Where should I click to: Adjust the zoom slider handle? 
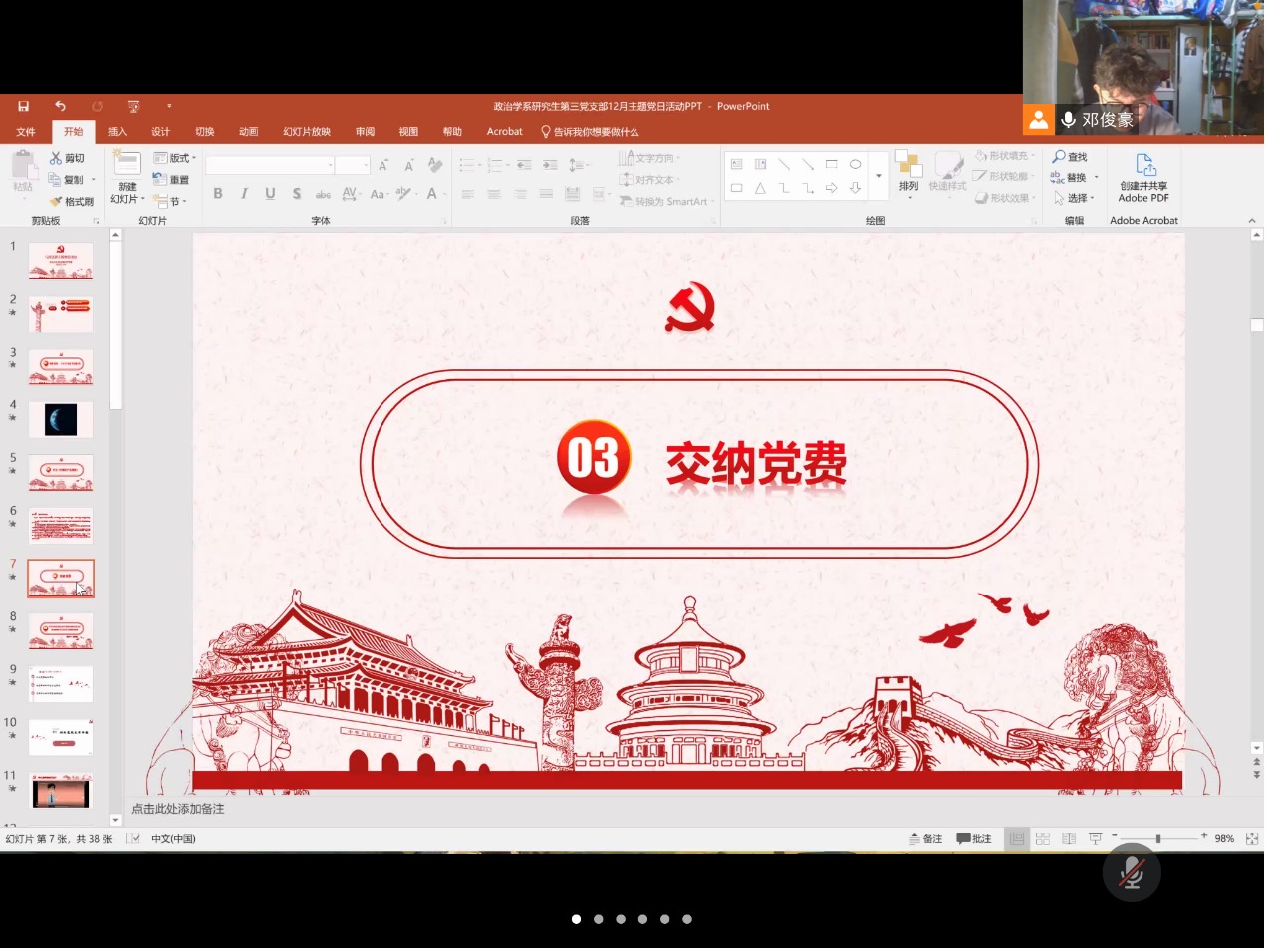point(1157,839)
